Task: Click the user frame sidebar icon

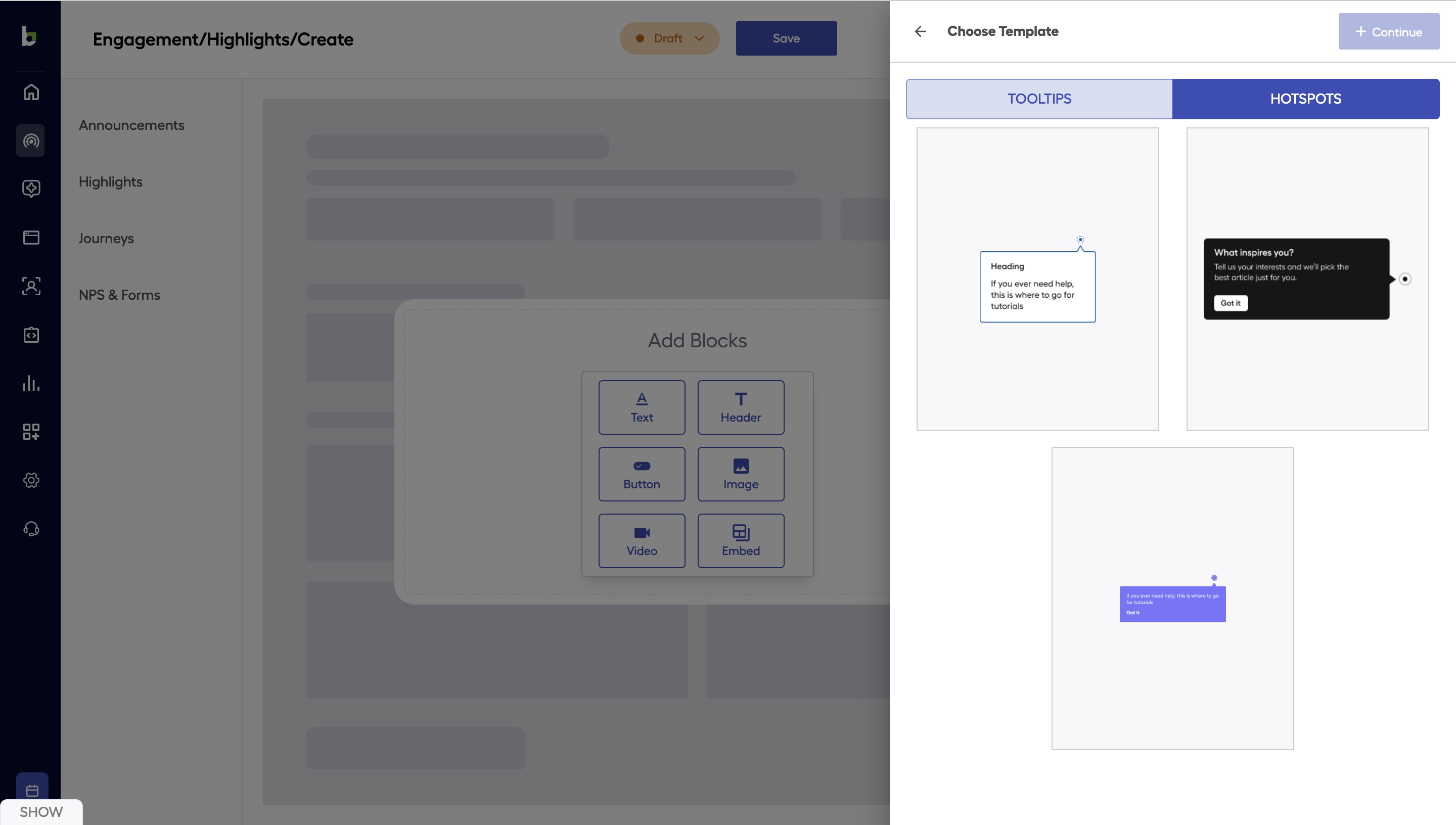Action: pos(31,286)
